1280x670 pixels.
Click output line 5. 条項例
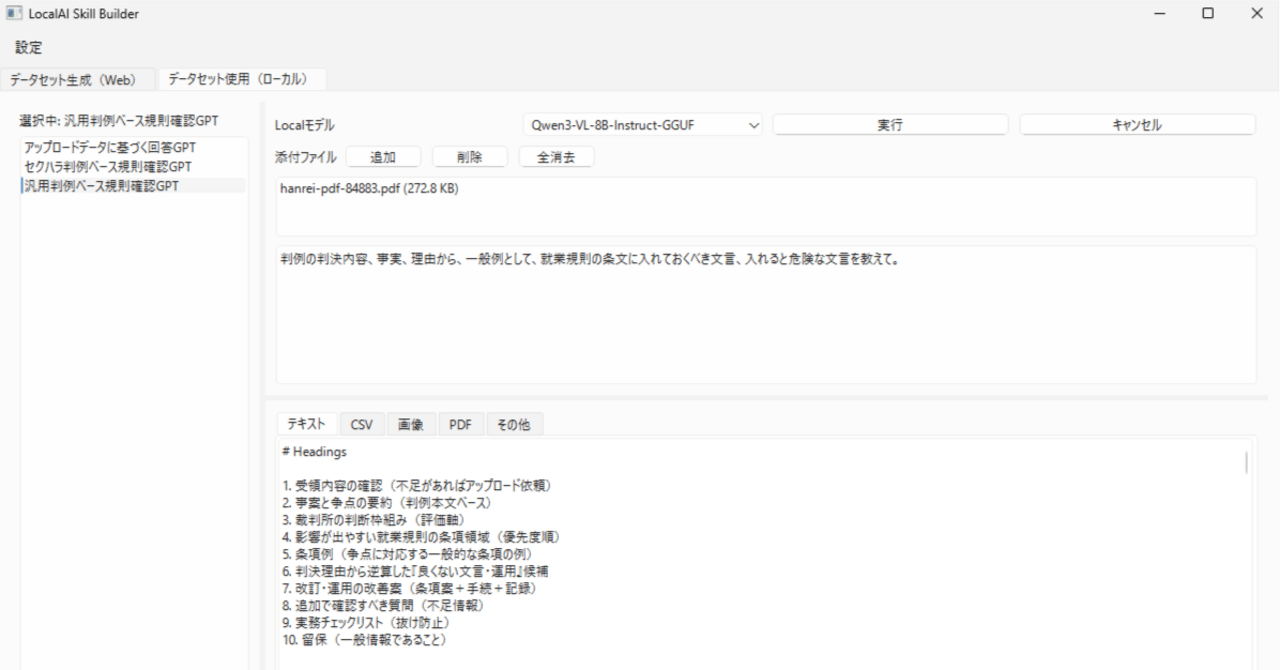[x=407, y=553]
